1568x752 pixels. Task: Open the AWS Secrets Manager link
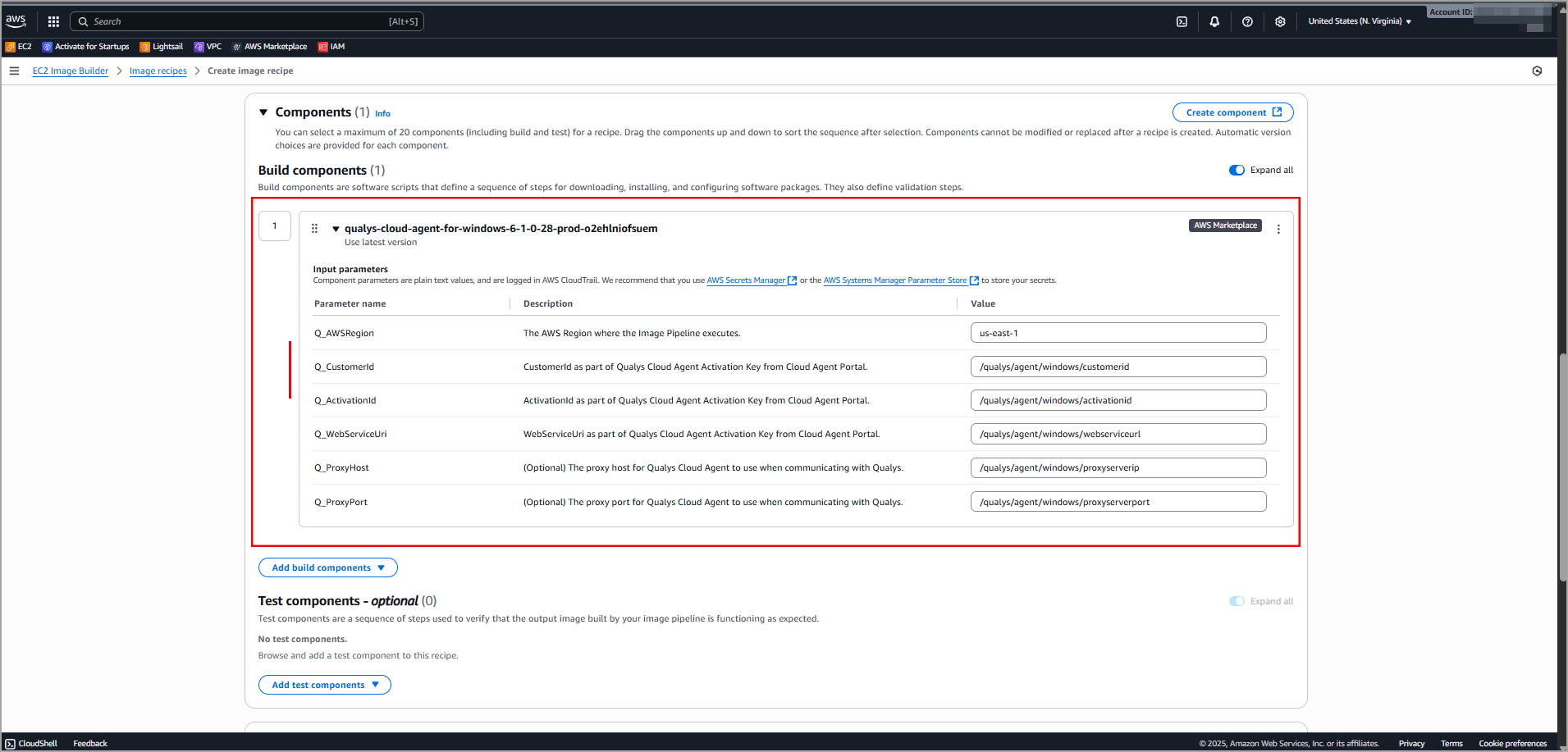click(746, 280)
